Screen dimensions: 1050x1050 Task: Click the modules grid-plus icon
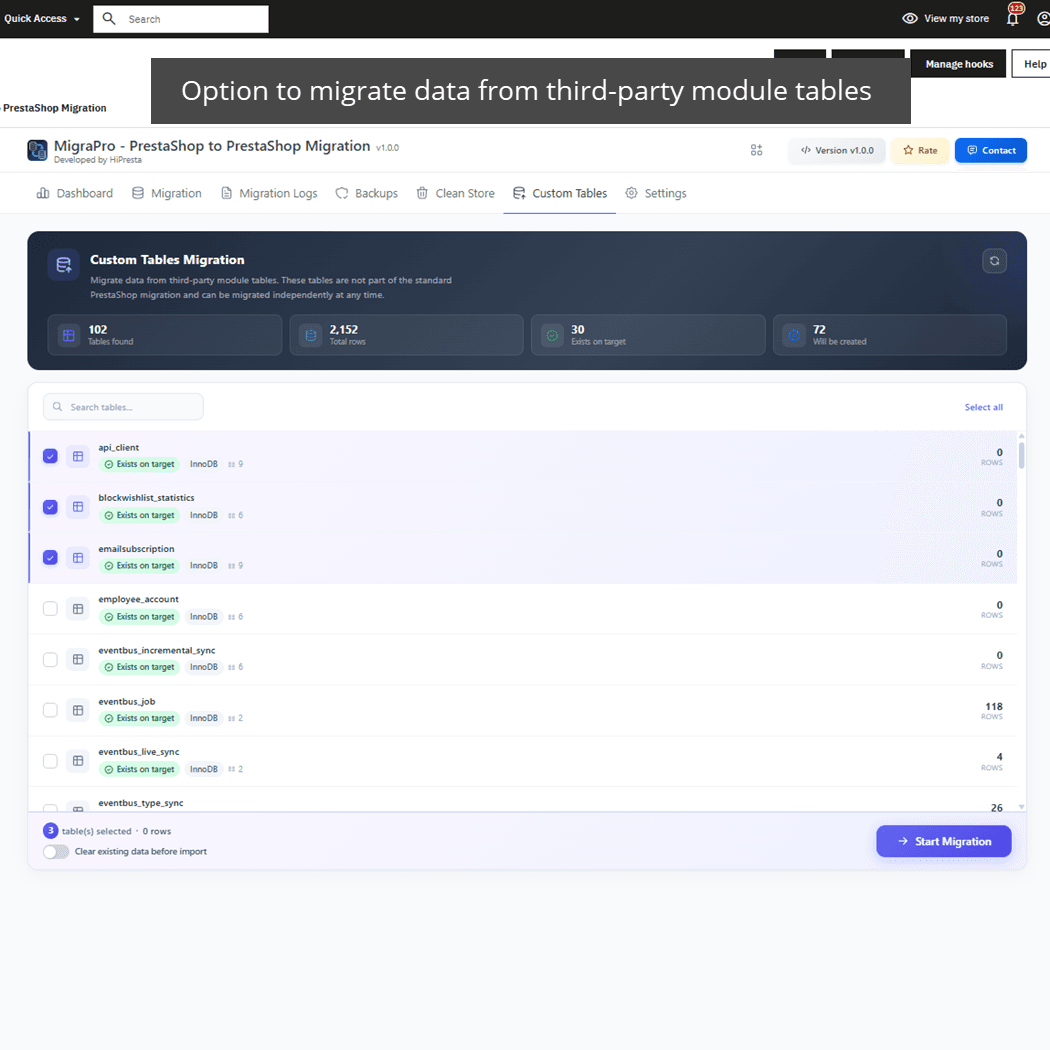(x=756, y=150)
